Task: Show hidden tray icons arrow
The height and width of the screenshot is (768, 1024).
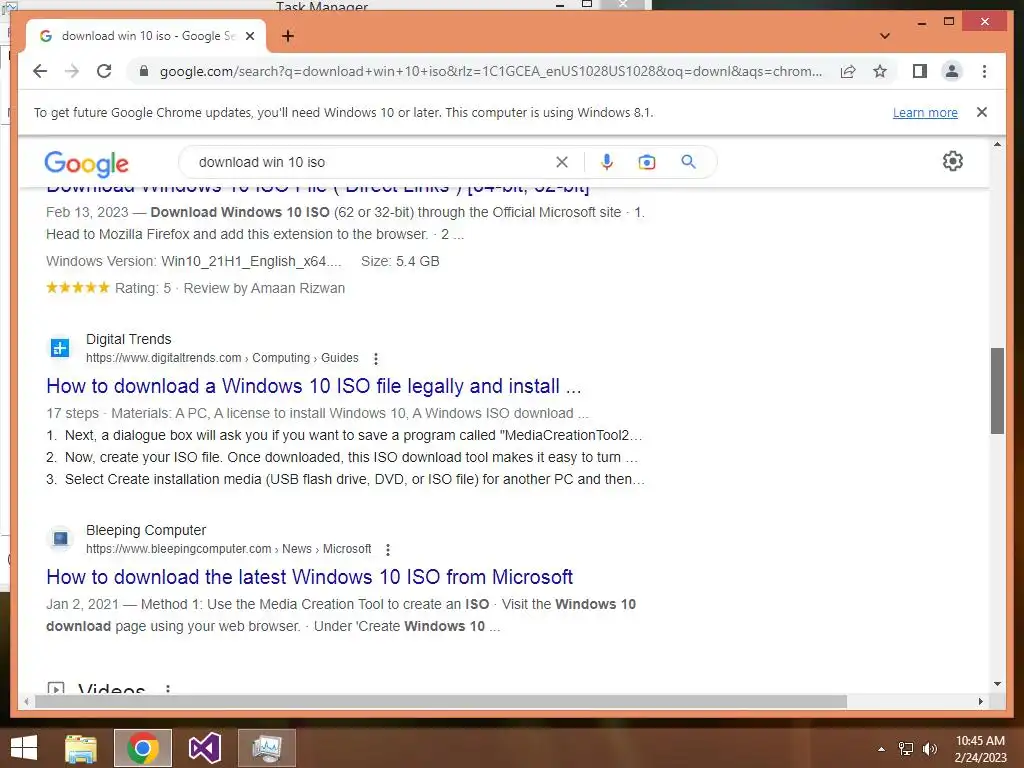Action: click(x=881, y=749)
